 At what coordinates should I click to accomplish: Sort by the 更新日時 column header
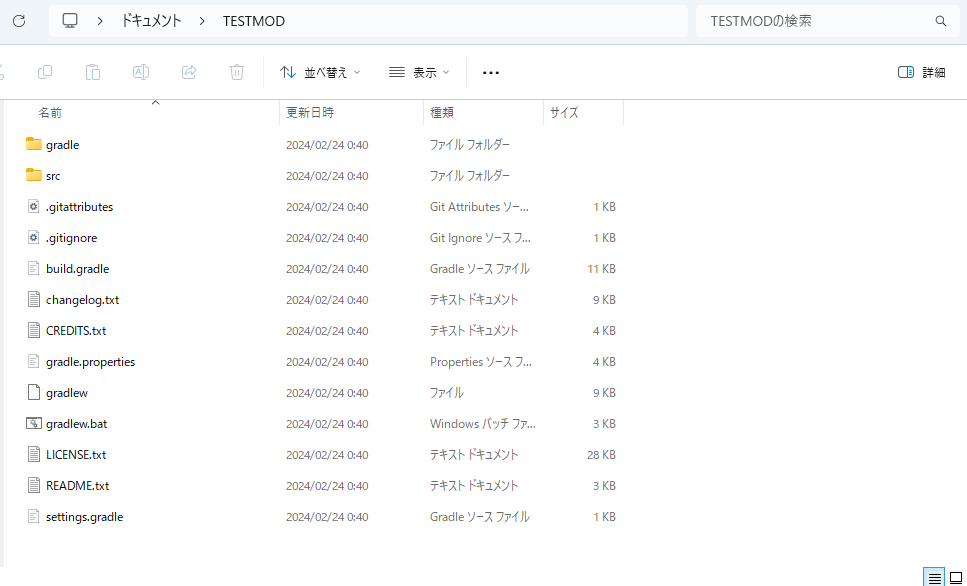[x=310, y=112]
